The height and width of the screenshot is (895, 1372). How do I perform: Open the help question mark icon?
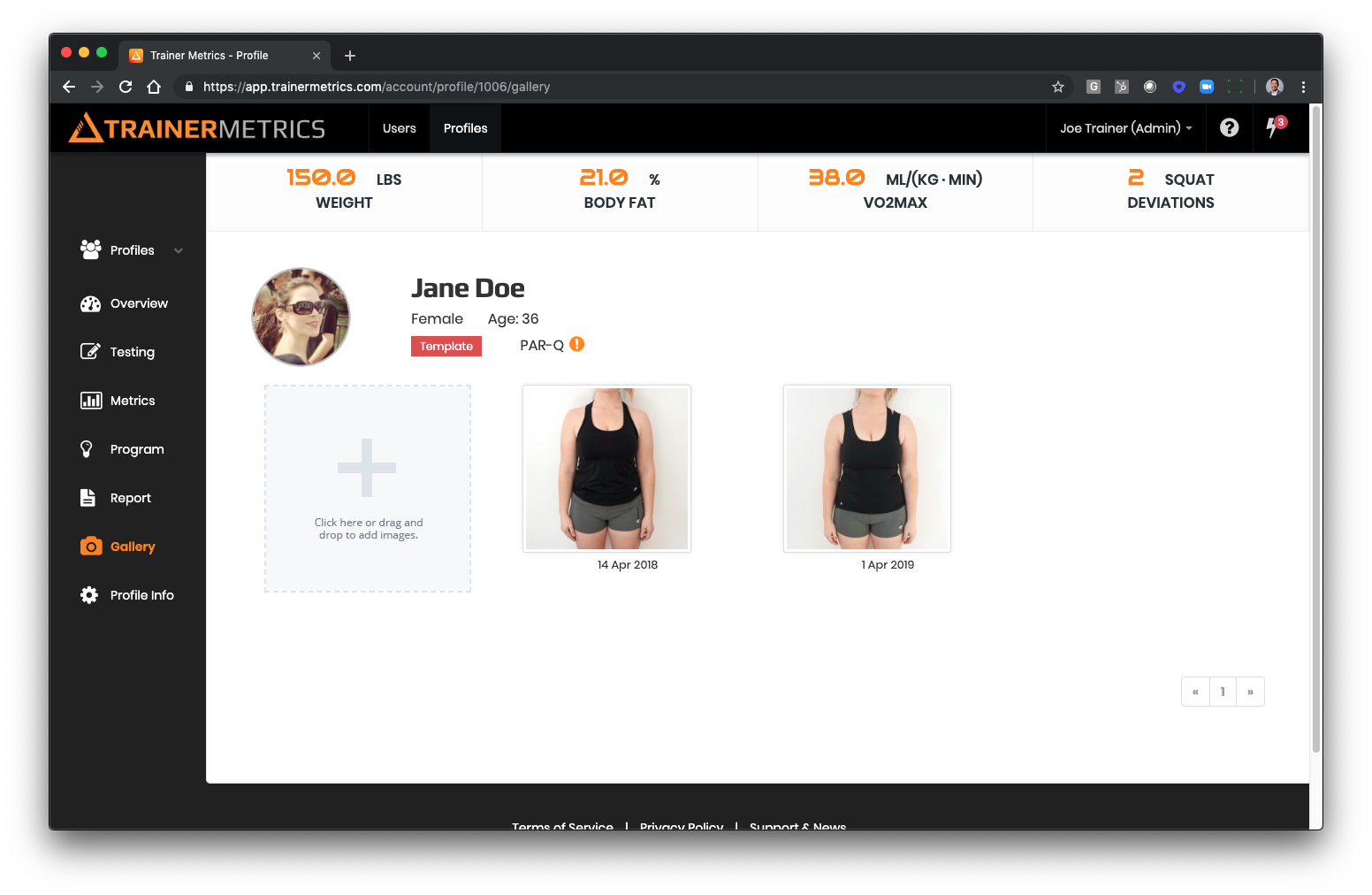coord(1229,128)
